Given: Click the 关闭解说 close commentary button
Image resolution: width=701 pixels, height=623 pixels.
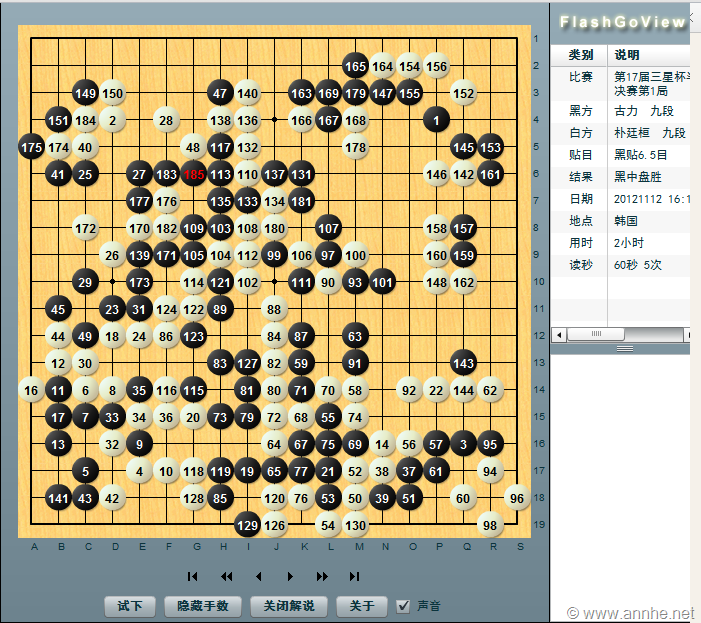Looking at the screenshot, I should (289, 606).
